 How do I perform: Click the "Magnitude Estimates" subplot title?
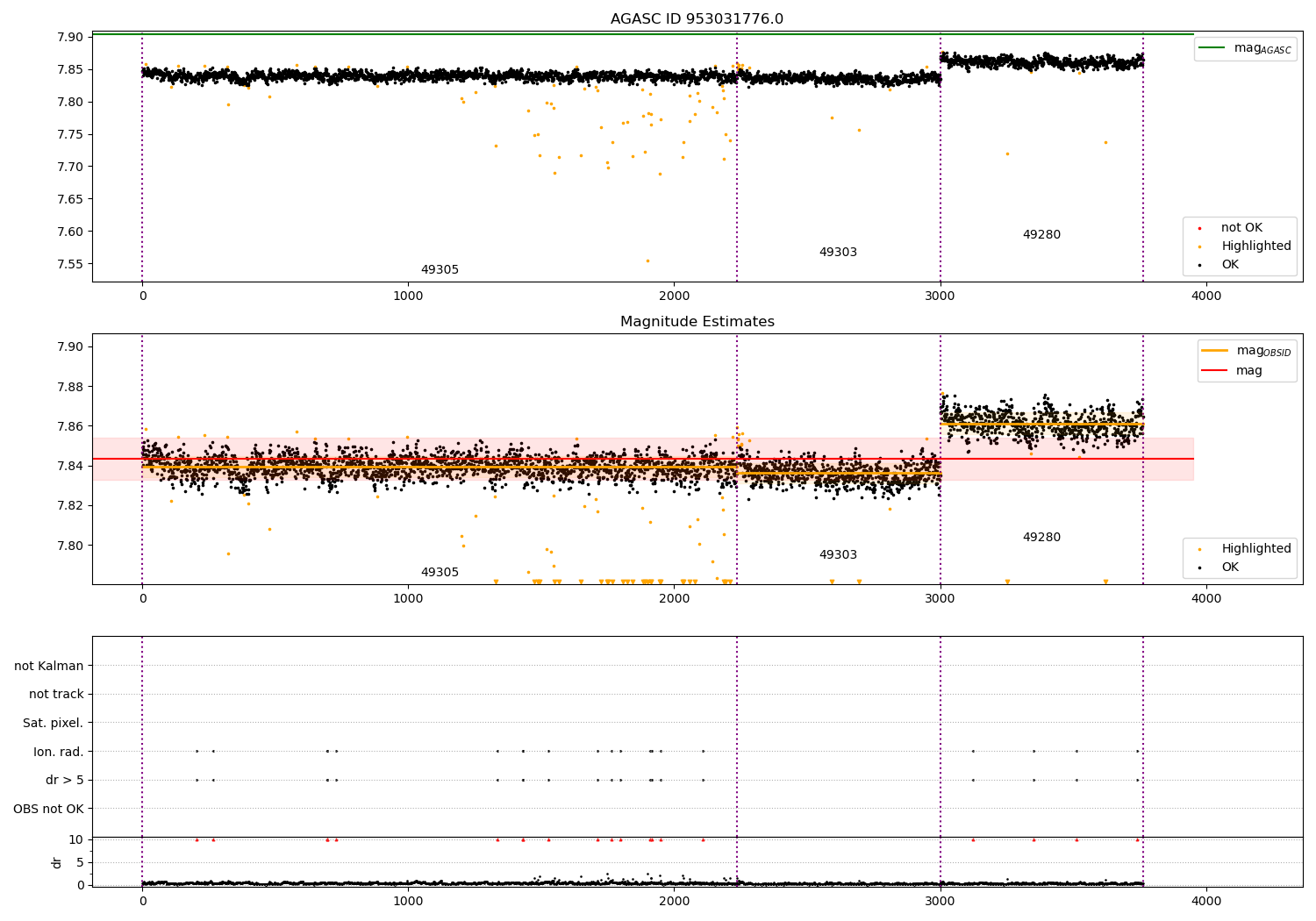(697, 322)
